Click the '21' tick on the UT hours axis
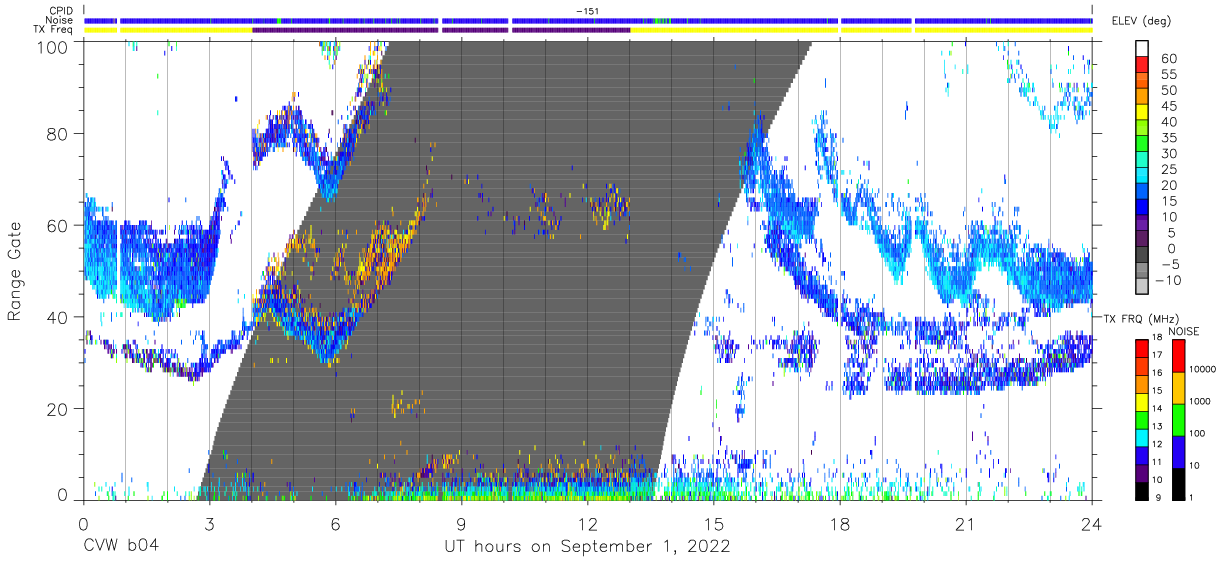 pyautogui.click(x=966, y=525)
